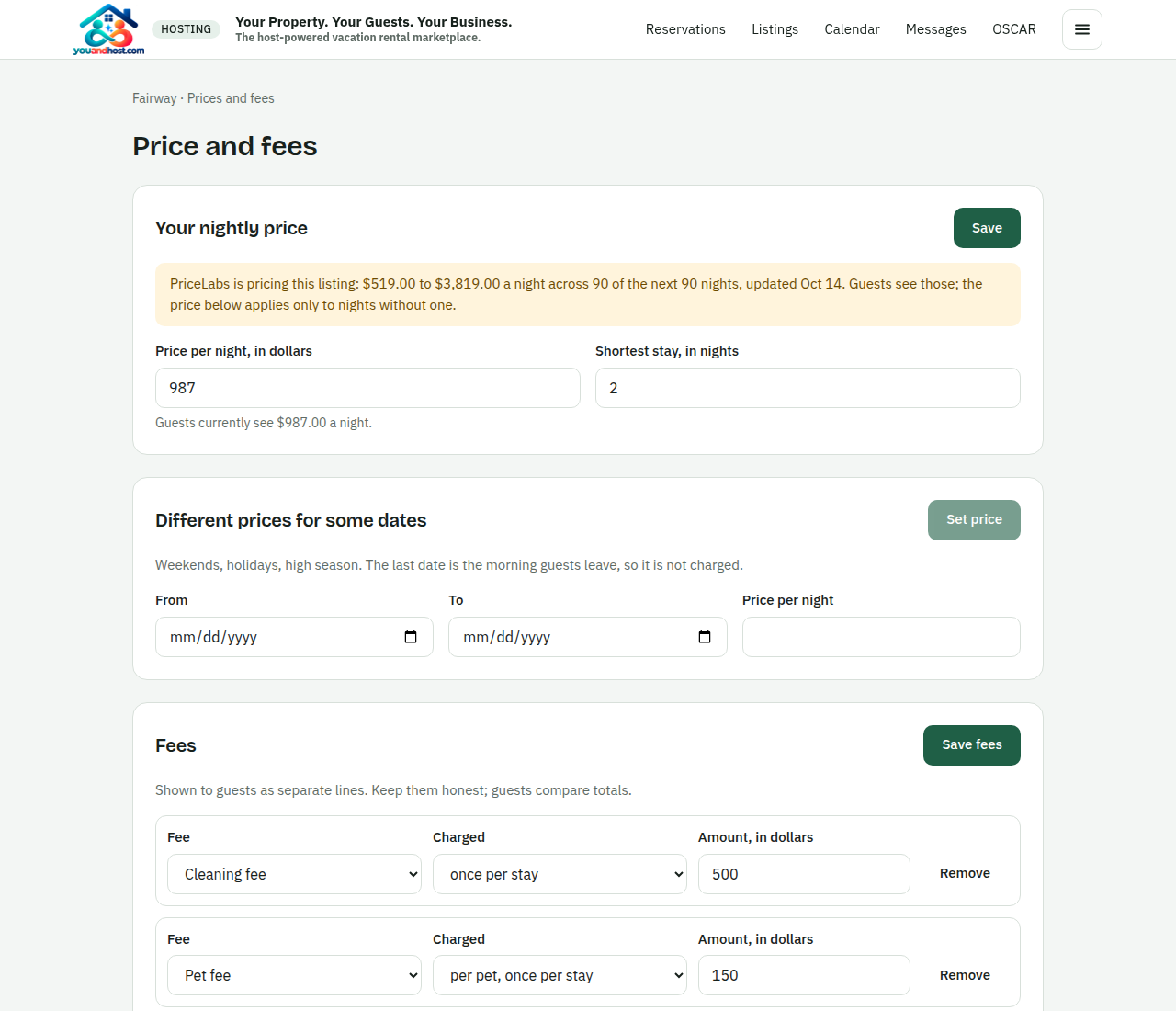Open 'per pet, once per stay' dropdown

pyautogui.click(x=560, y=975)
